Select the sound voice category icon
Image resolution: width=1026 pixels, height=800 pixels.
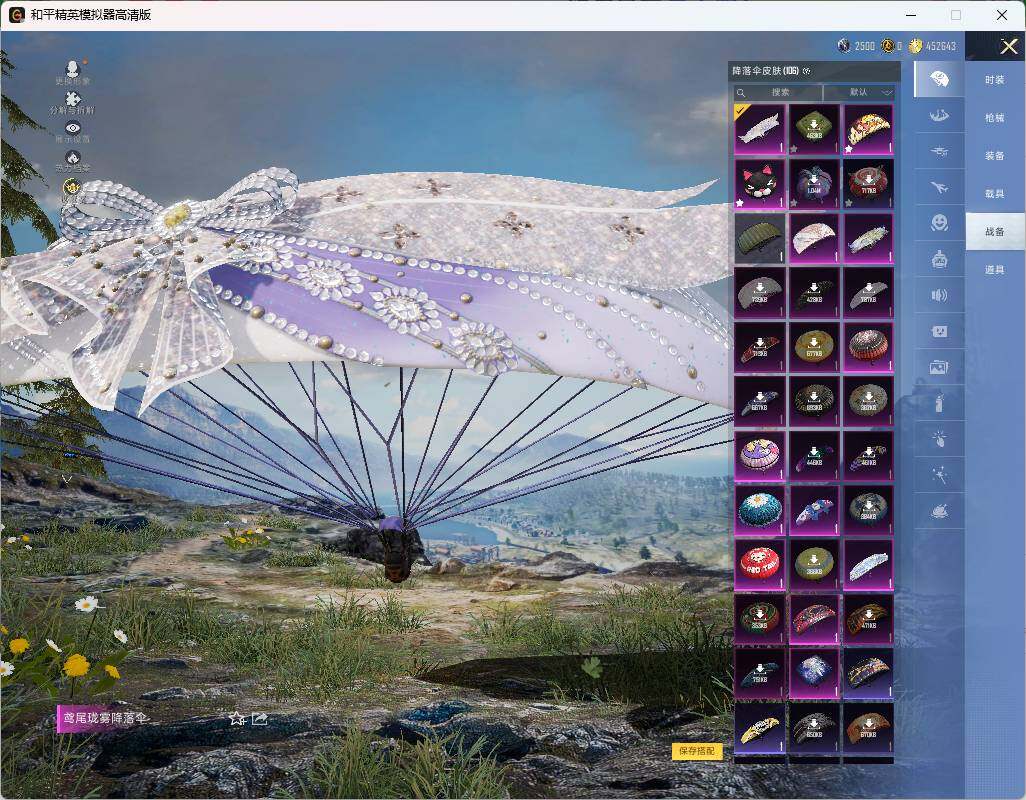pos(939,295)
